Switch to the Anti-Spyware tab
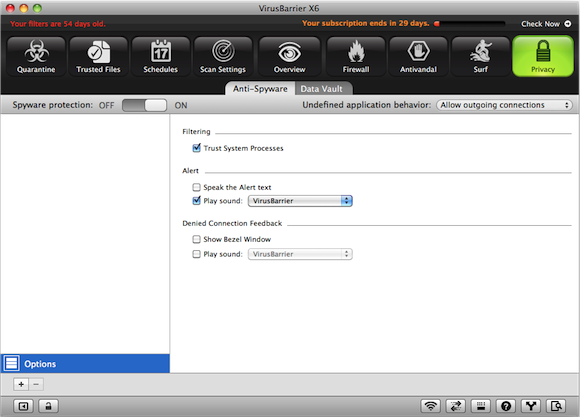This screenshot has height=417, width=580. click(260, 88)
